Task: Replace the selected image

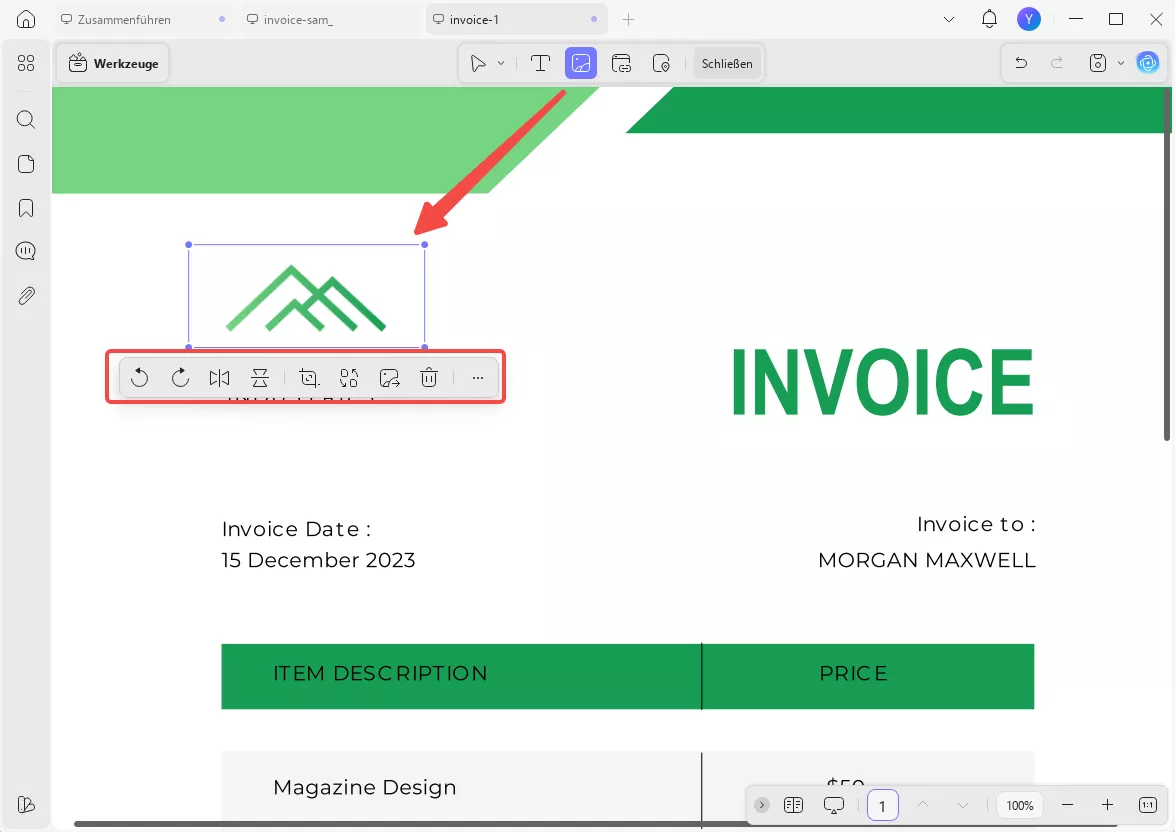Action: pyautogui.click(x=349, y=378)
